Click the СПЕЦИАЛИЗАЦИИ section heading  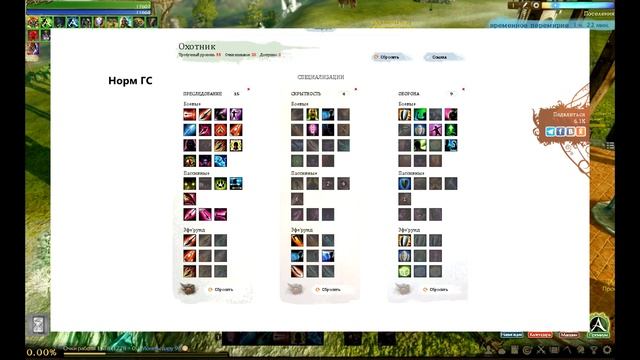pyautogui.click(x=320, y=77)
